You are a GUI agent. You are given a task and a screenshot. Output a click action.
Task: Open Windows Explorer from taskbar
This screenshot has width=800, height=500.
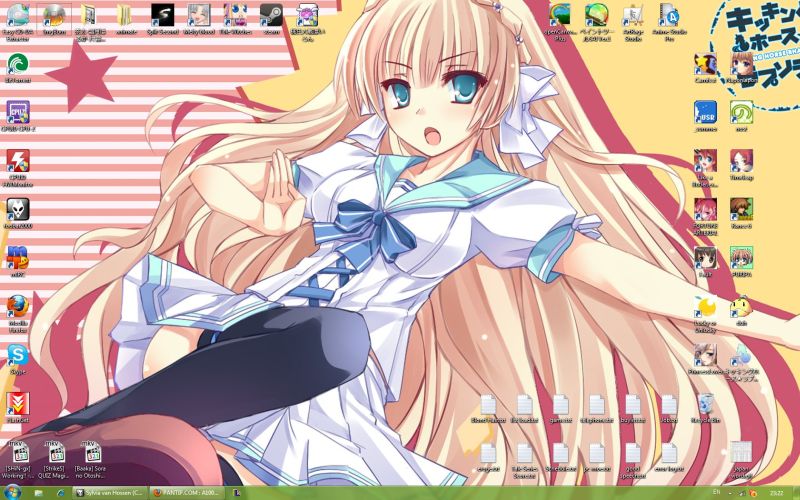[x=39, y=493]
